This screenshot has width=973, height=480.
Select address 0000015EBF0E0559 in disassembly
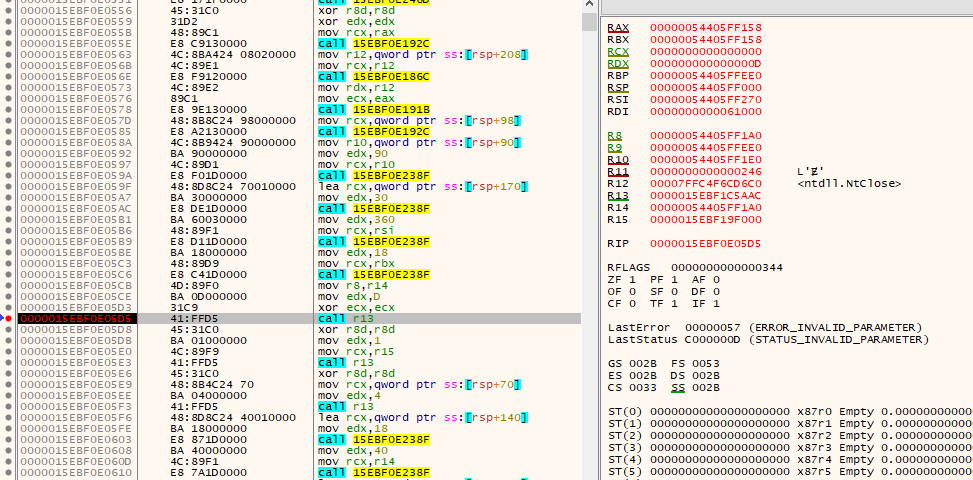tap(76, 21)
